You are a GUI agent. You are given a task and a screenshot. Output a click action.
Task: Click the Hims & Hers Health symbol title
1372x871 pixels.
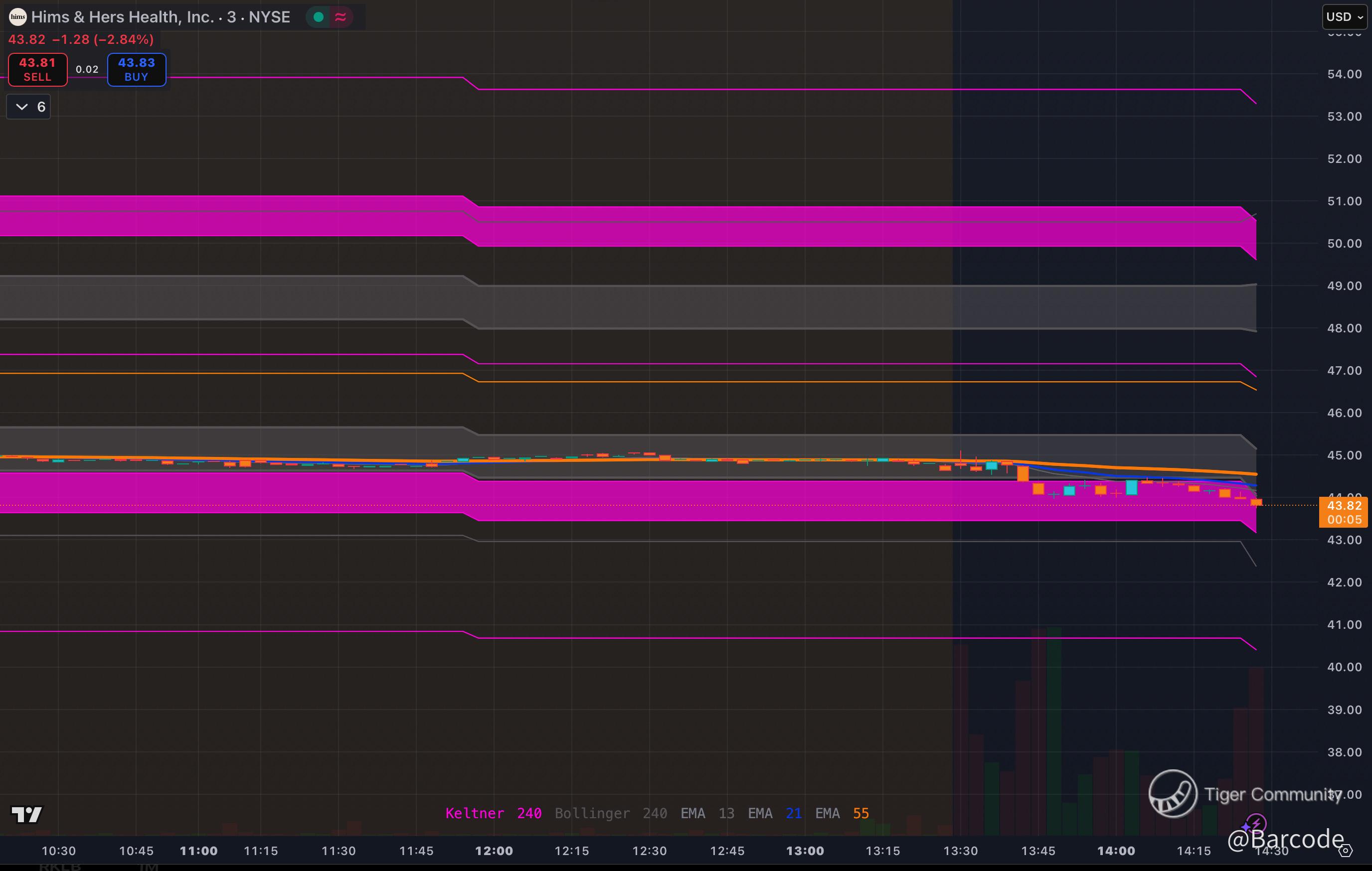coord(161,17)
